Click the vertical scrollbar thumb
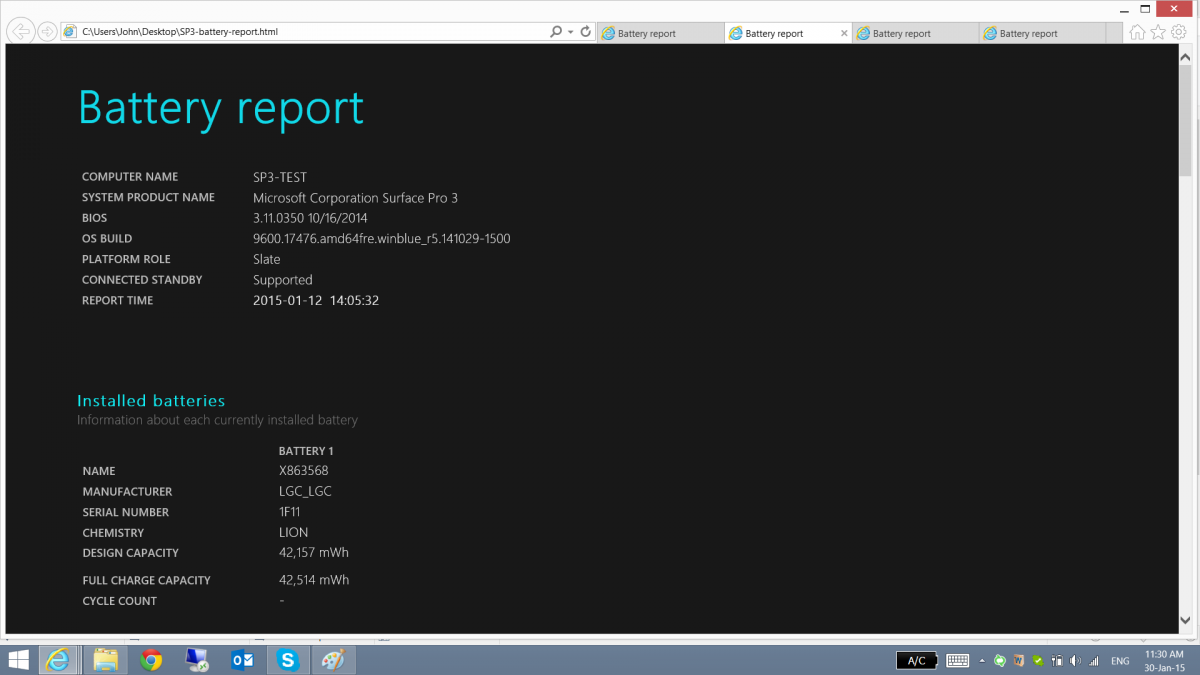Viewport: 1200px width, 675px height. click(x=1186, y=120)
